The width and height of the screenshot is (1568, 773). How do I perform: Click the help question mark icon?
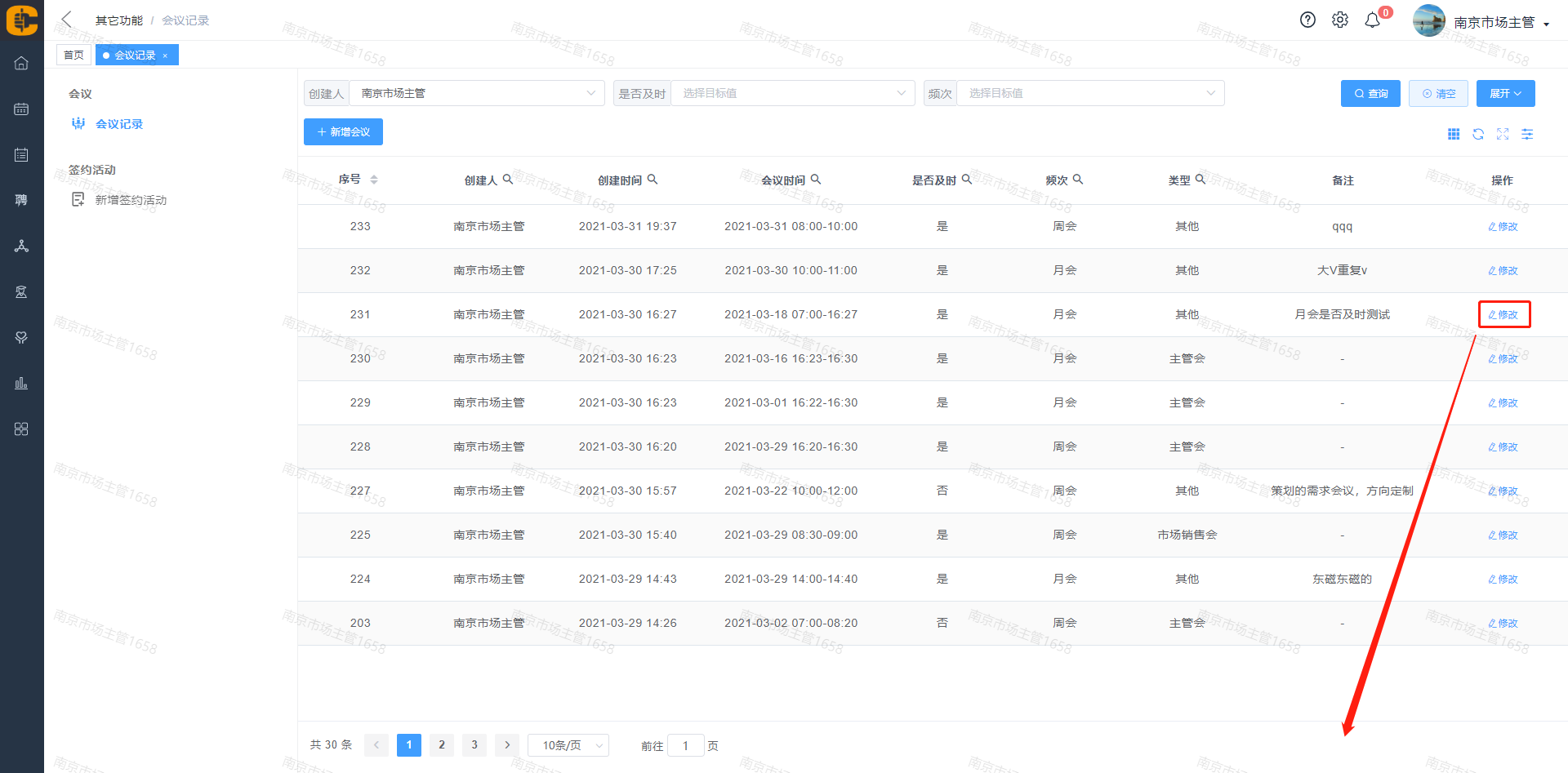click(1307, 20)
